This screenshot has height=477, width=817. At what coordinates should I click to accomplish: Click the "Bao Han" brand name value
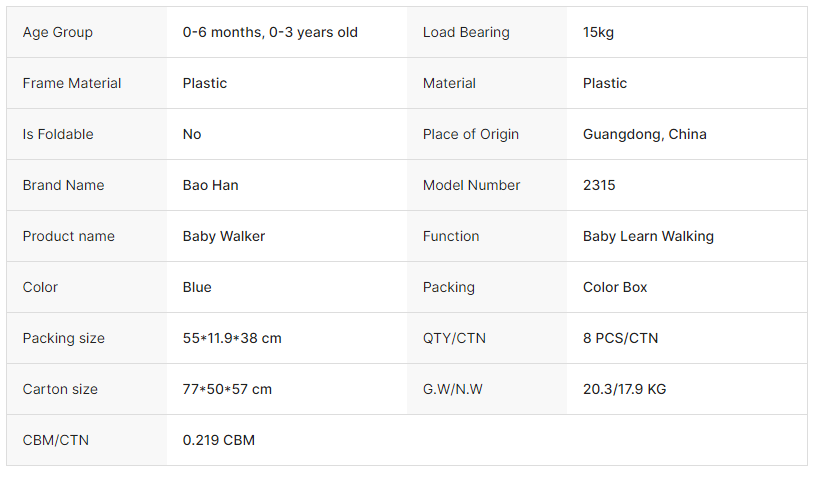click(210, 185)
